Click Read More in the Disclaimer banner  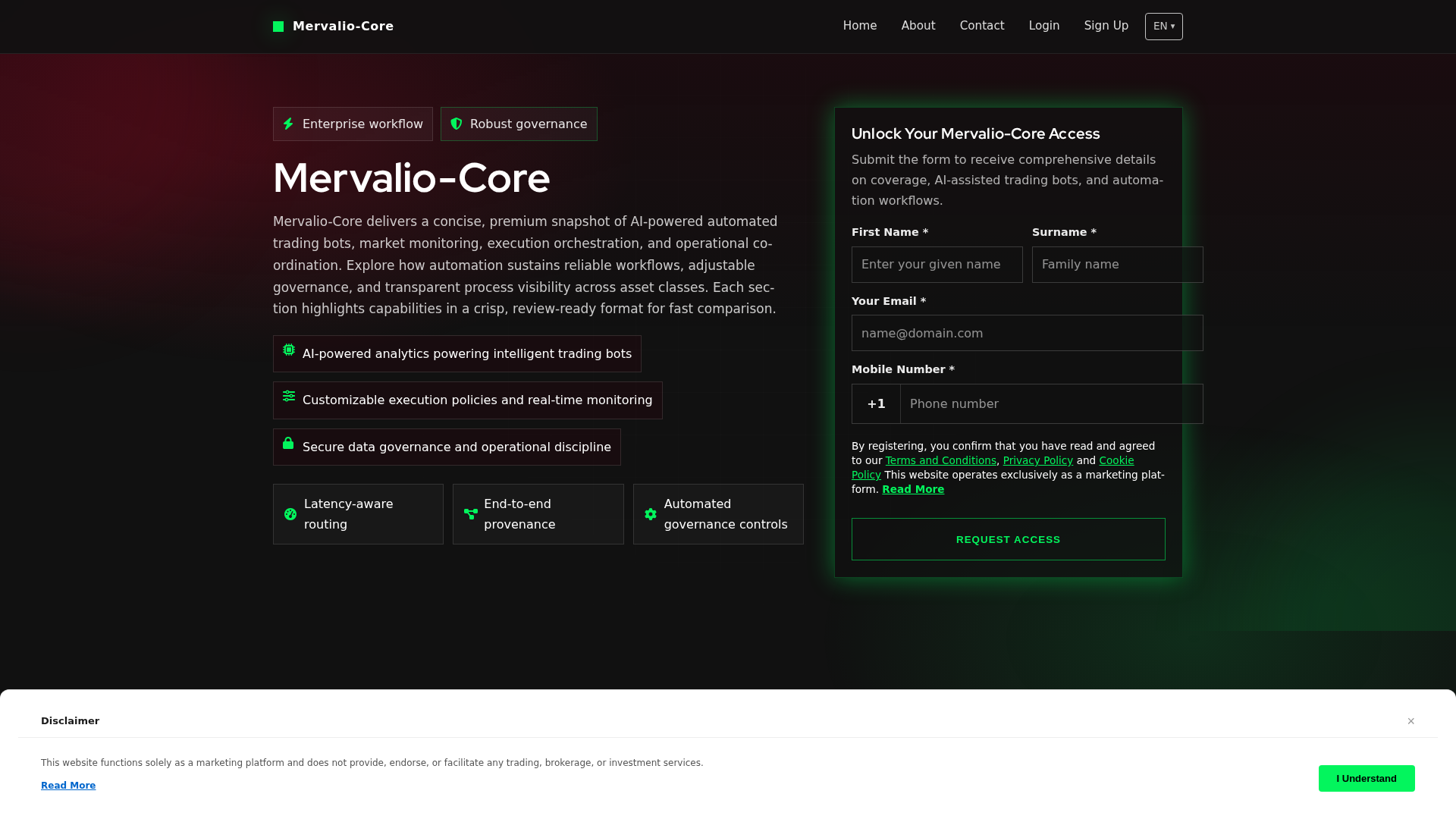68,786
